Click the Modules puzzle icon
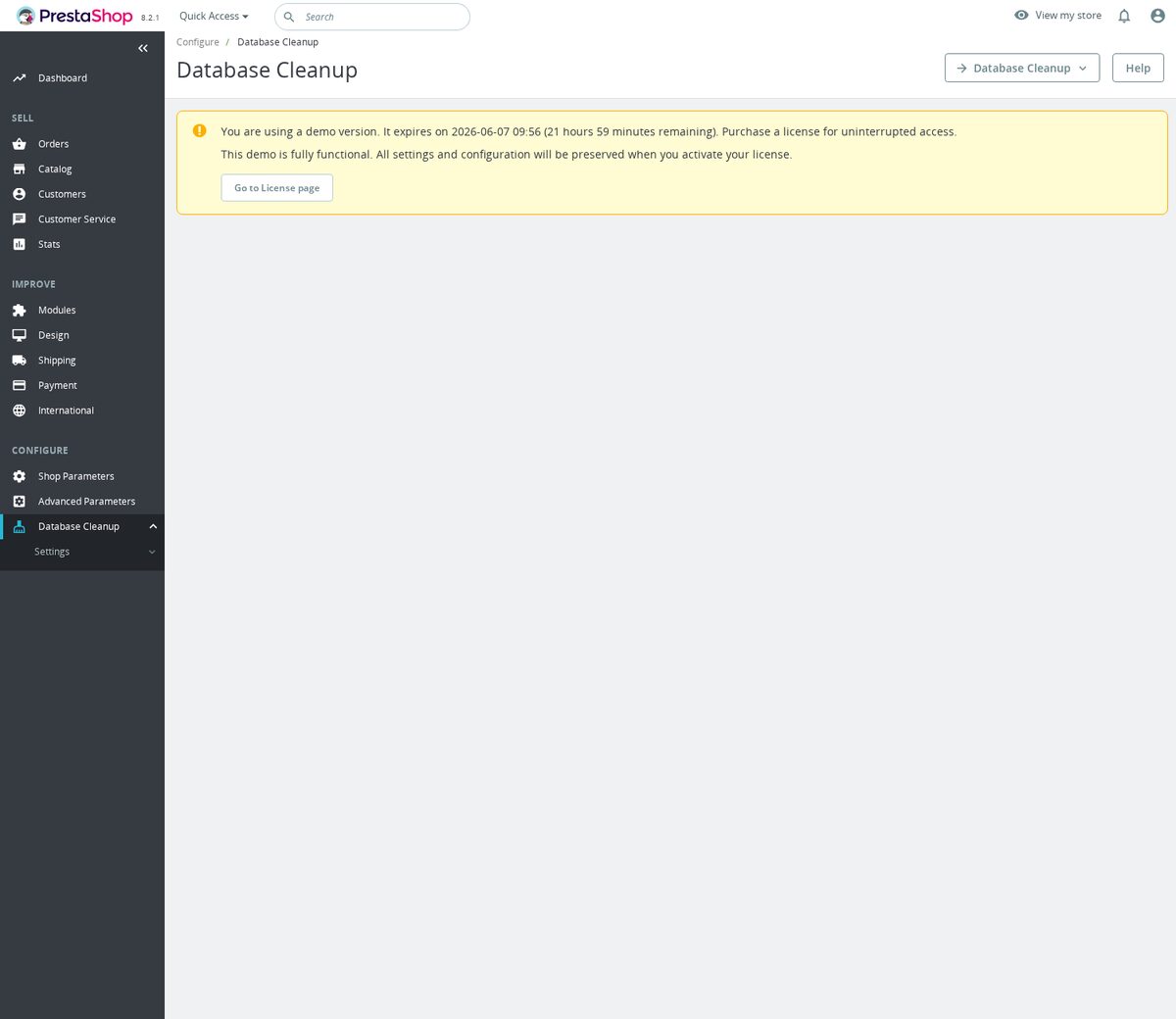Screen dimensions: 1176x1019 coord(19,311)
